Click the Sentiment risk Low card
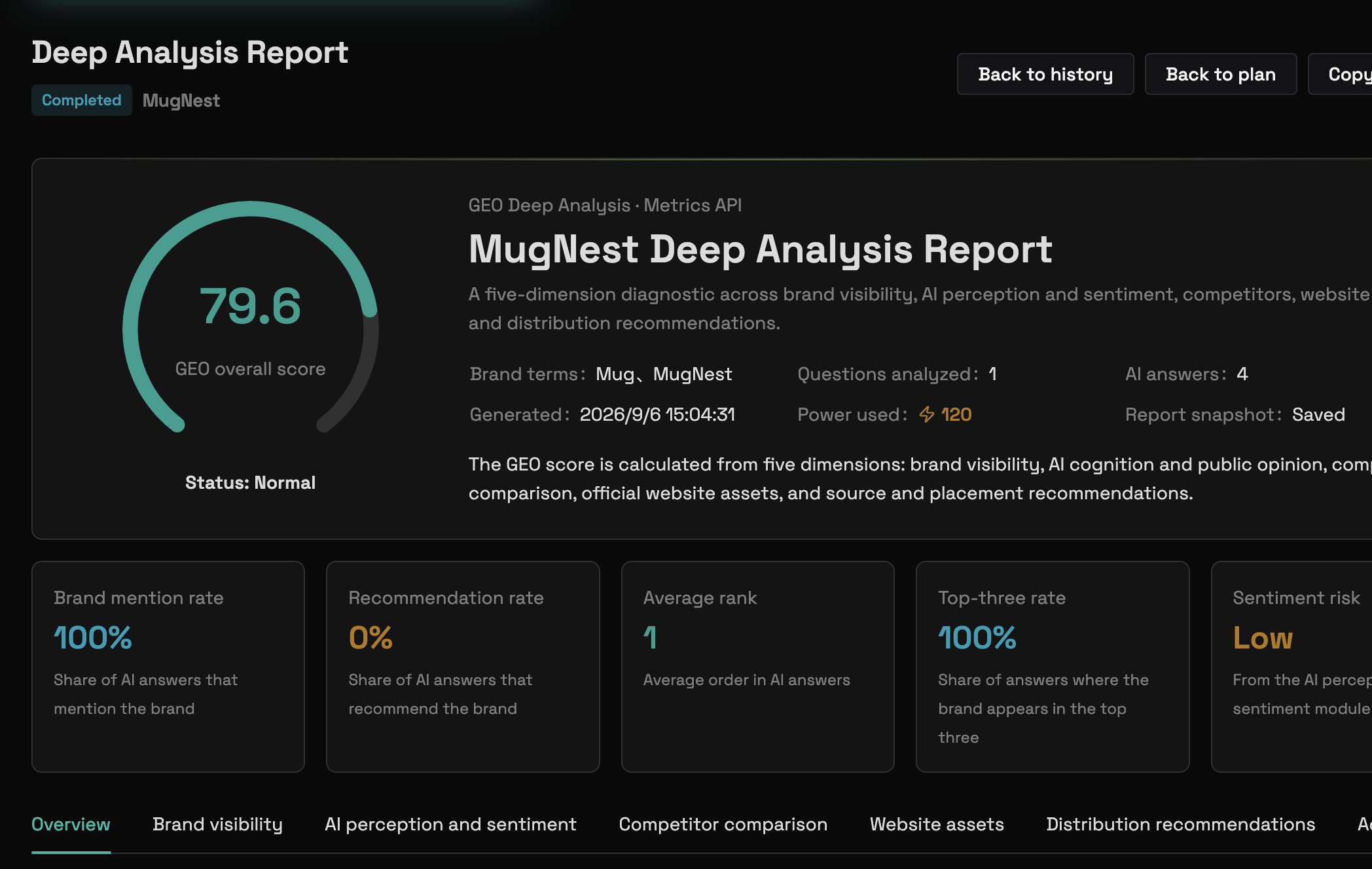 pyautogui.click(x=1291, y=666)
